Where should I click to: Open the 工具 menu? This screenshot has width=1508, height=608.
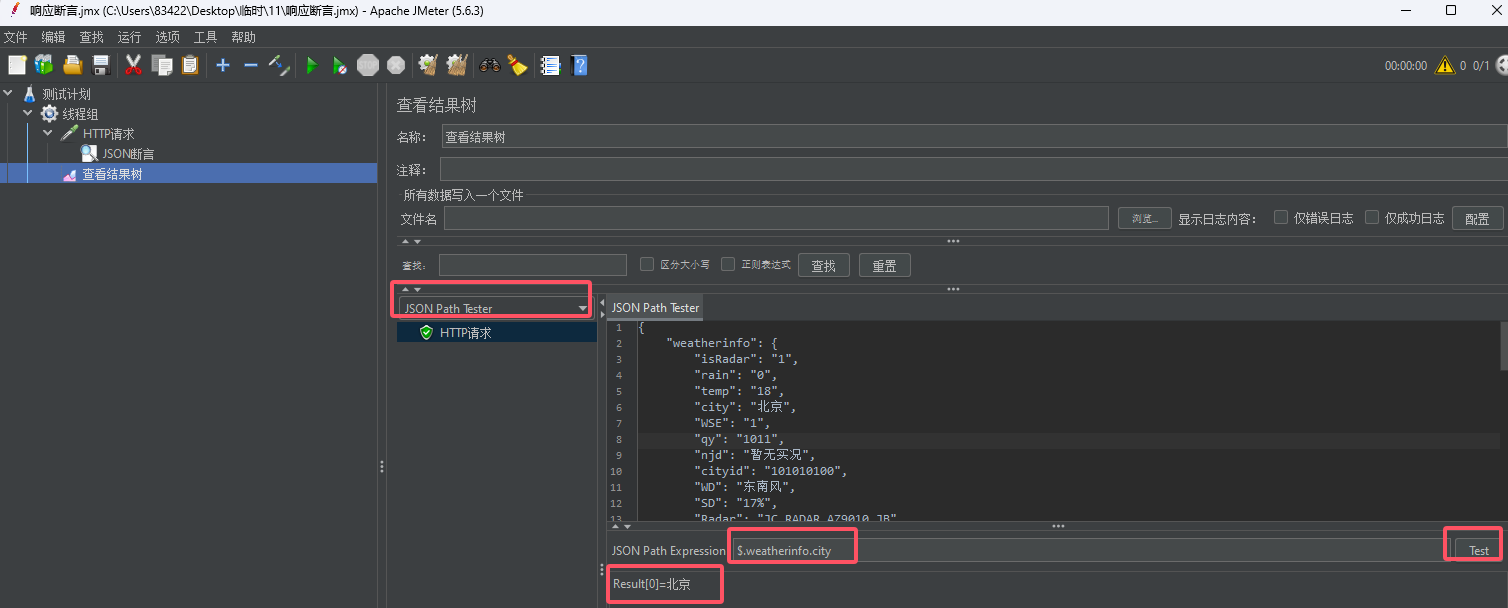[205, 37]
